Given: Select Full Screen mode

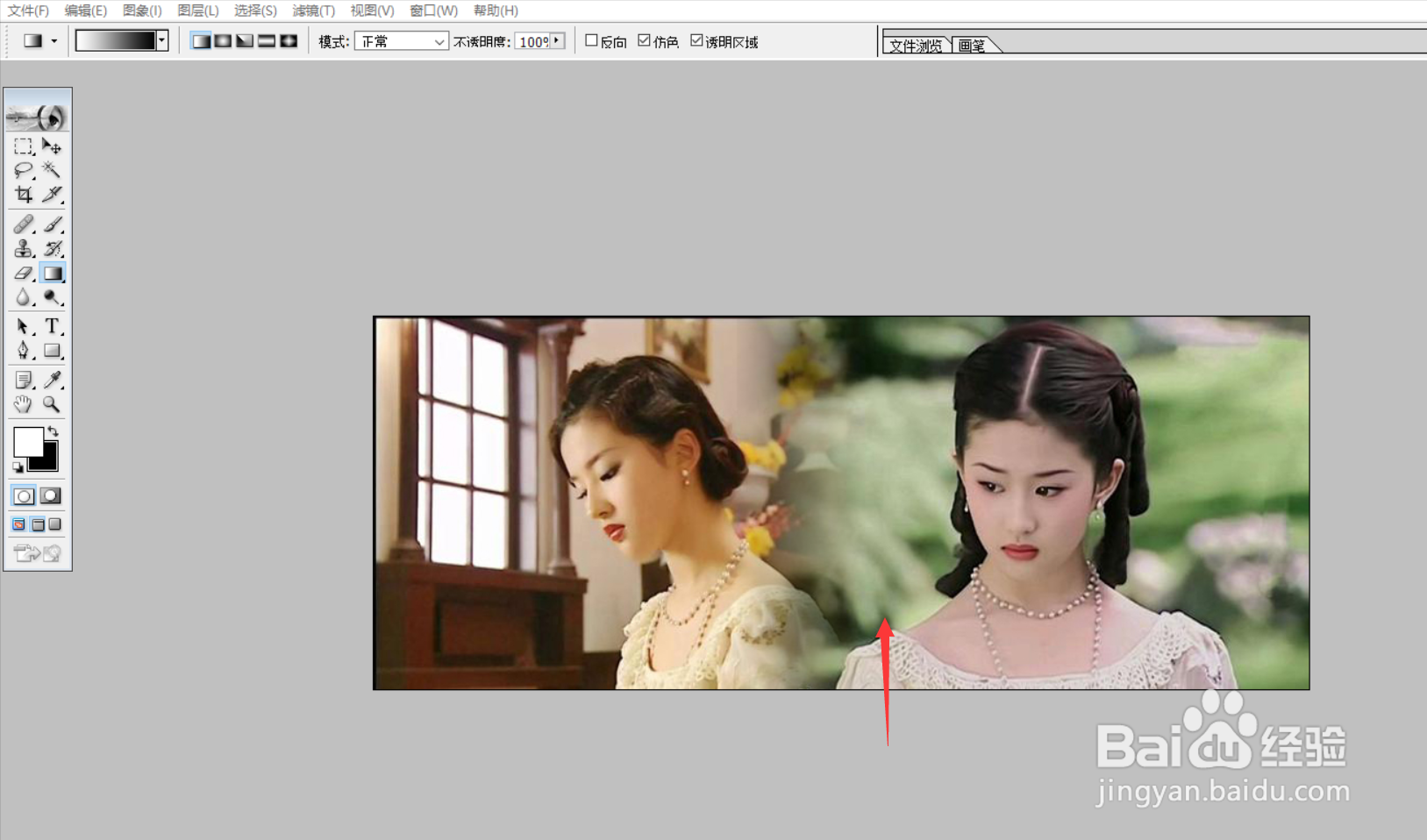Looking at the screenshot, I should point(55,524).
